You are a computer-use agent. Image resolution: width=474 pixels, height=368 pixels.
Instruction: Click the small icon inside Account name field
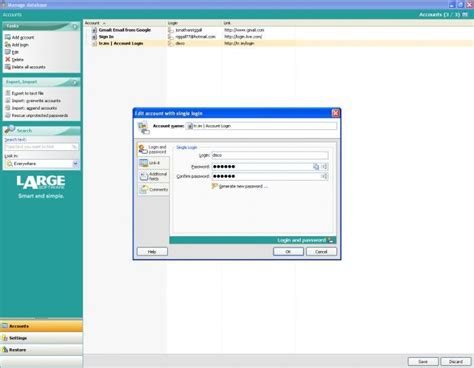pyautogui.click(x=190, y=126)
